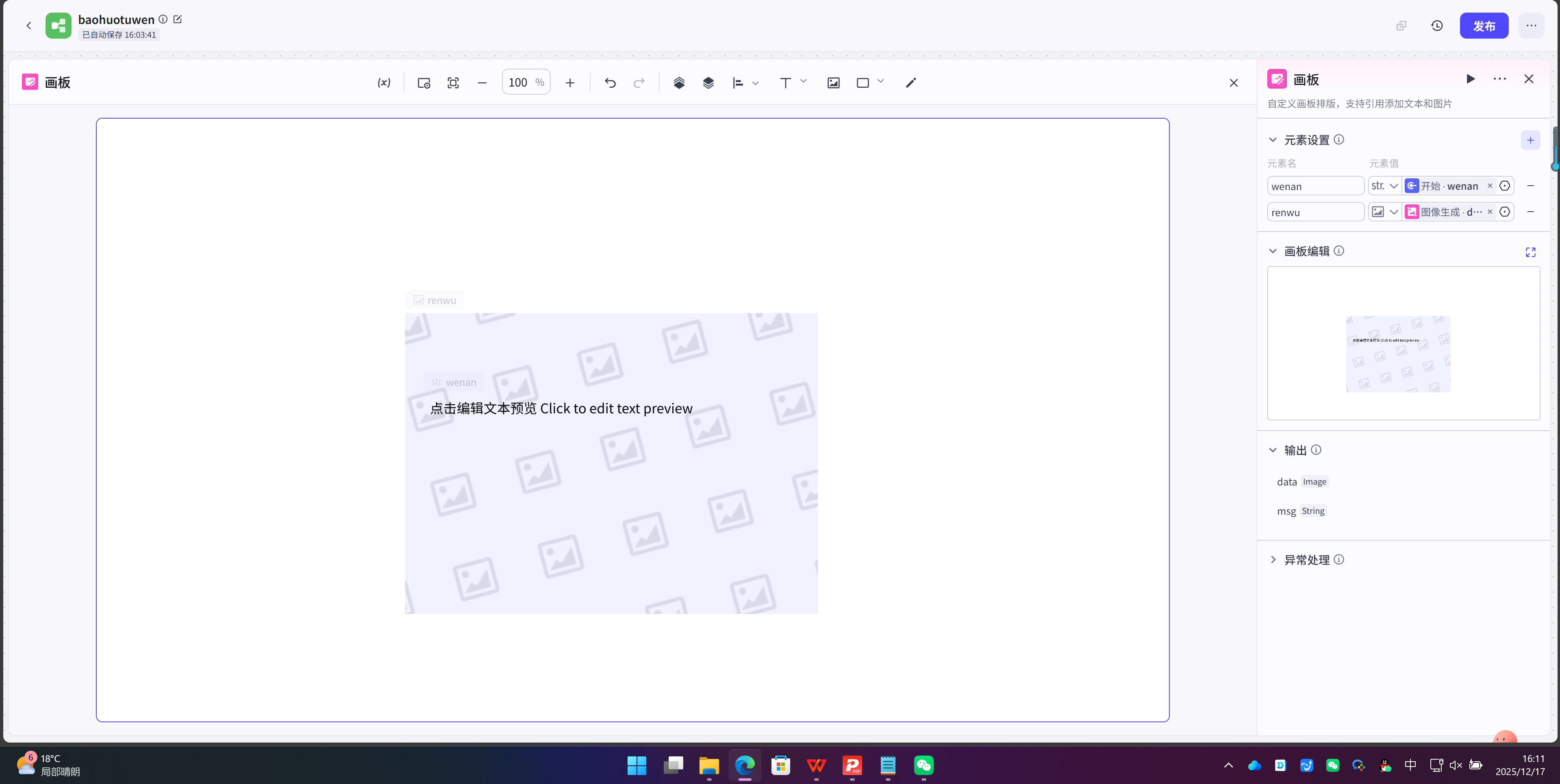The height and width of the screenshot is (784, 1560).
Task: Add a new element with the plus button
Action: click(1530, 140)
